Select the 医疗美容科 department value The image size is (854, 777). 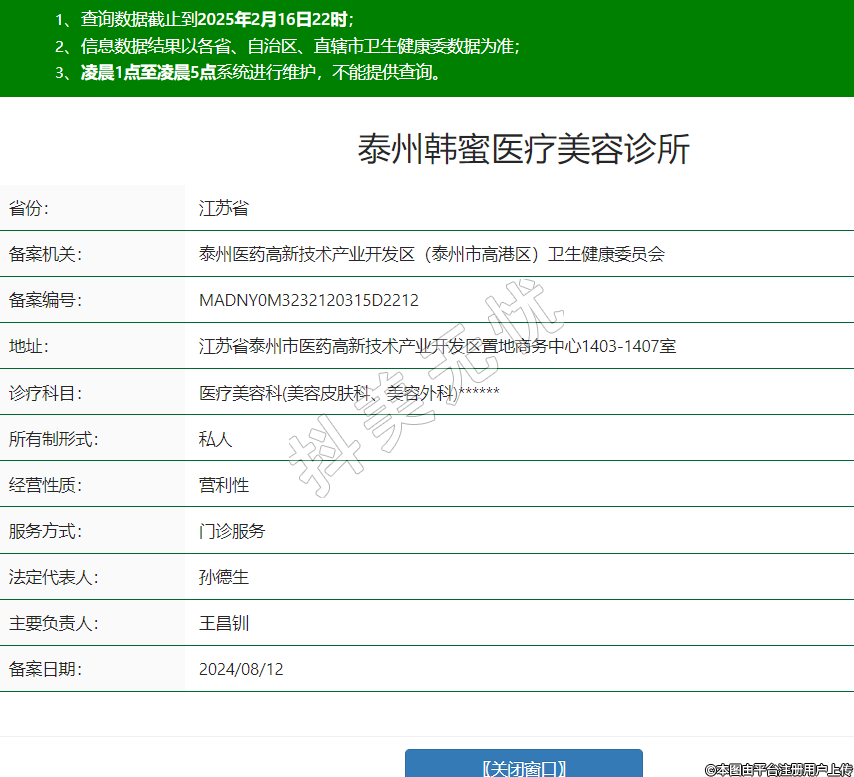click(348, 393)
